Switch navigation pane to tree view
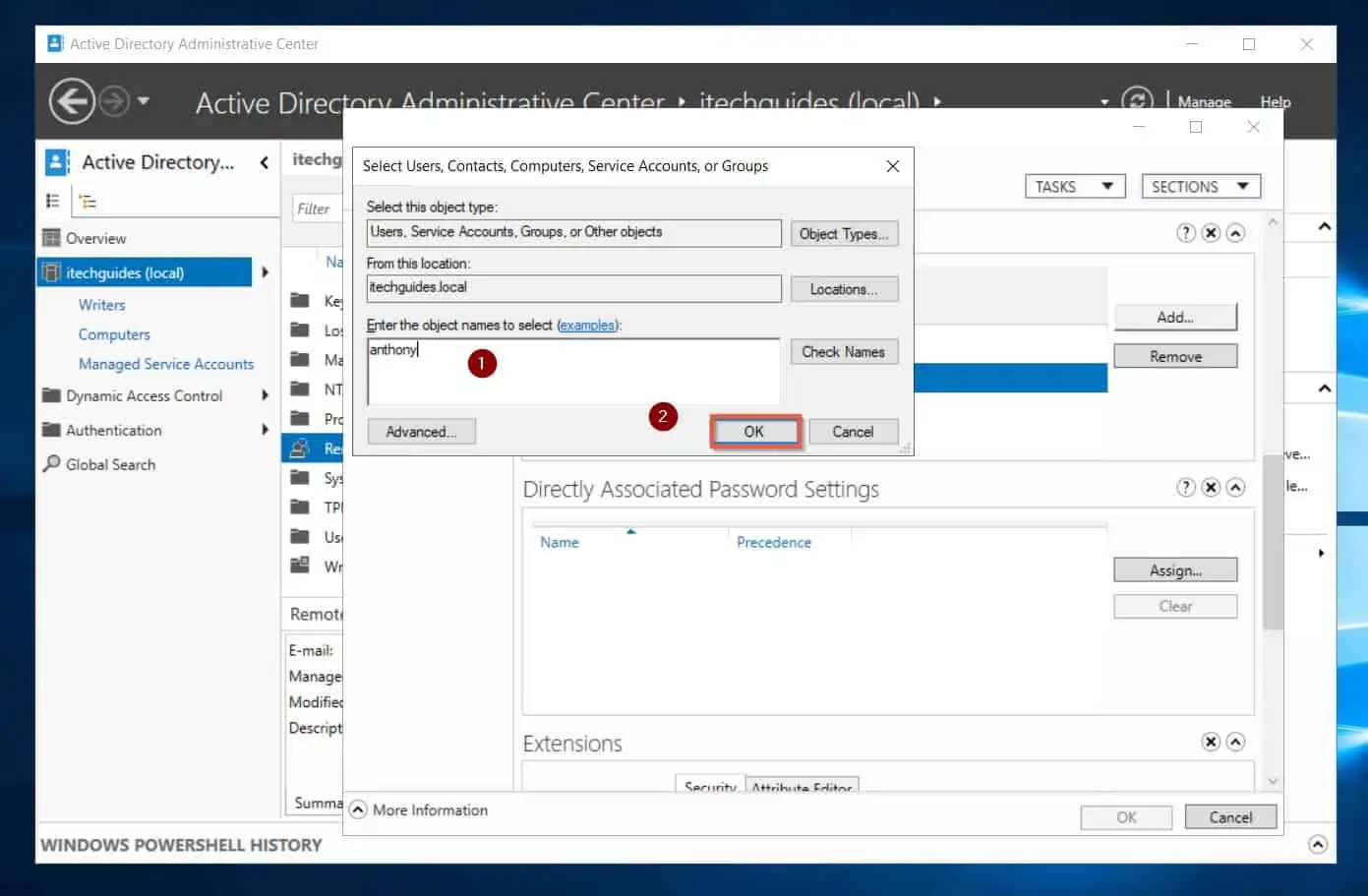 point(88,202)
